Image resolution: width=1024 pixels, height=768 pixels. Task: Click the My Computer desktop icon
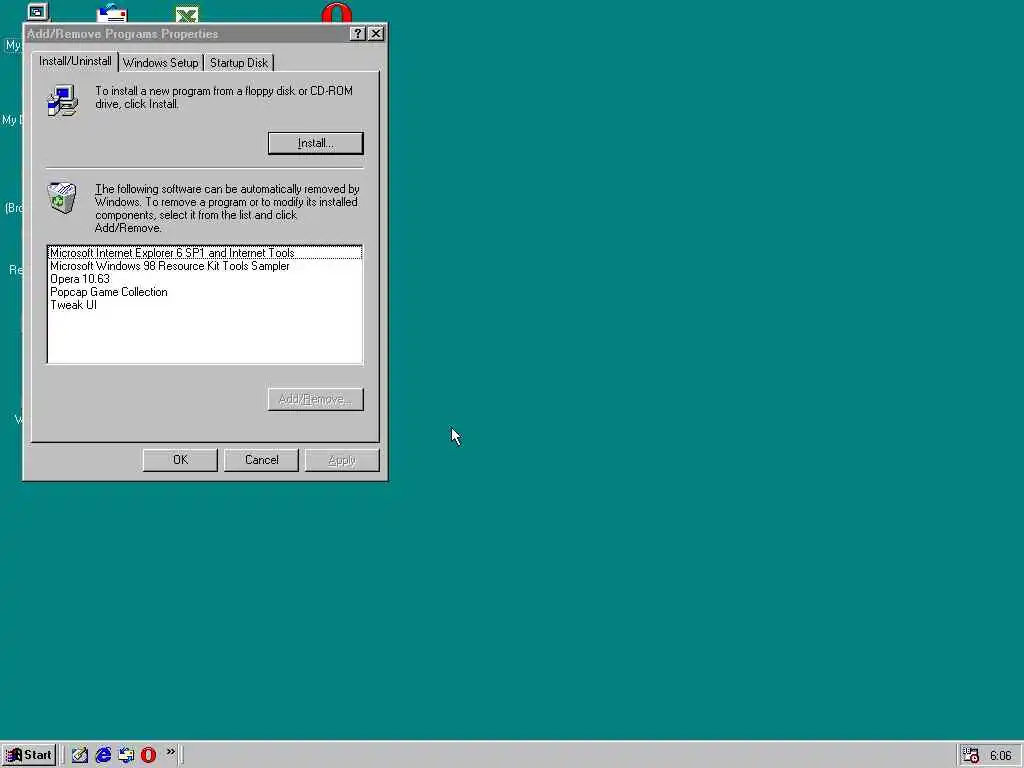click(37, 10)
